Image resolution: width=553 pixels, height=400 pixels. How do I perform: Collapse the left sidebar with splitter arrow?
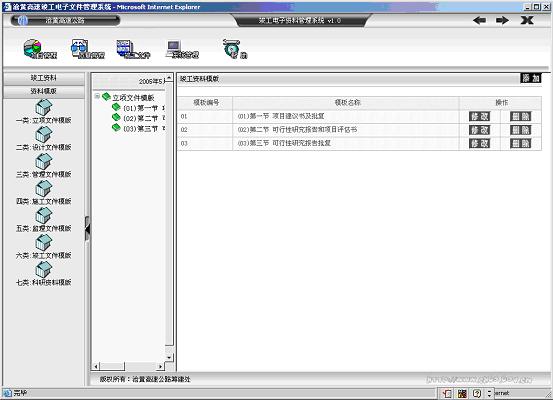pos(87,229)
